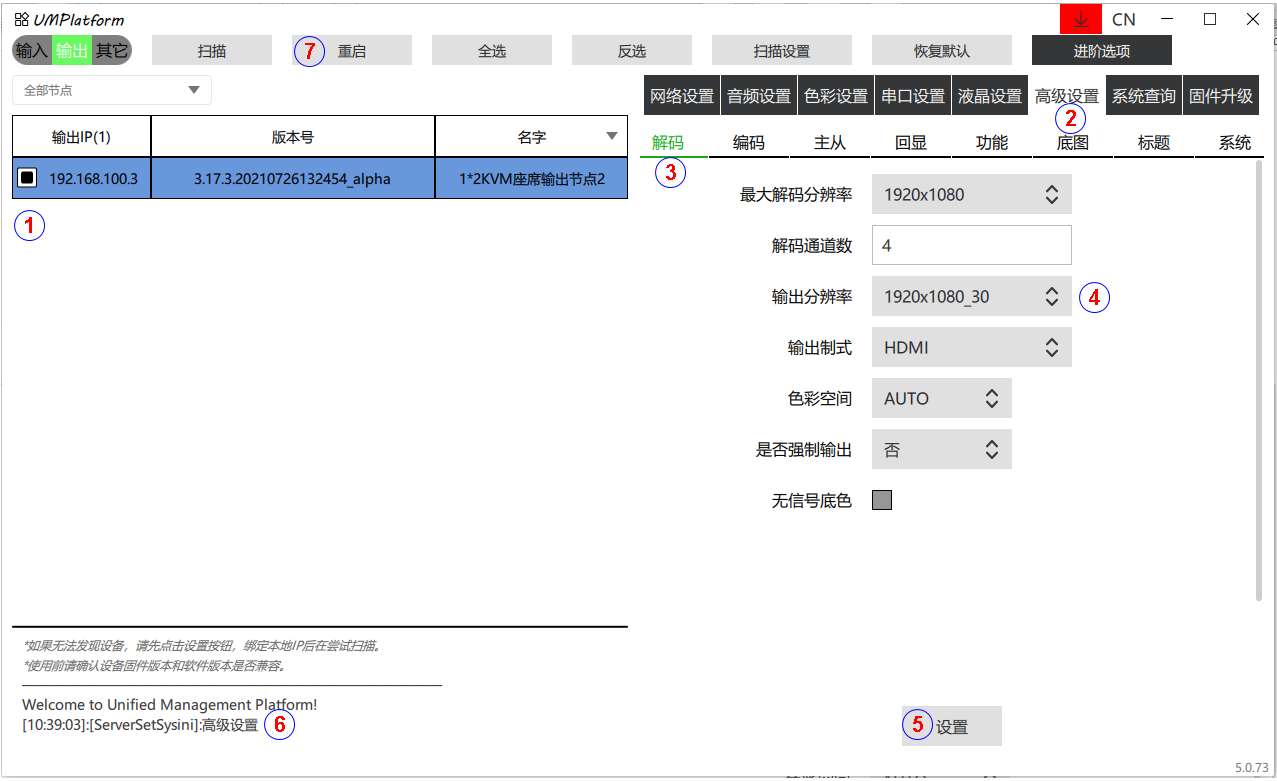Viewport: 1277px width, 781px height.
Task: Open the 固件升级 tab
Action: (x=1220, y=96)
